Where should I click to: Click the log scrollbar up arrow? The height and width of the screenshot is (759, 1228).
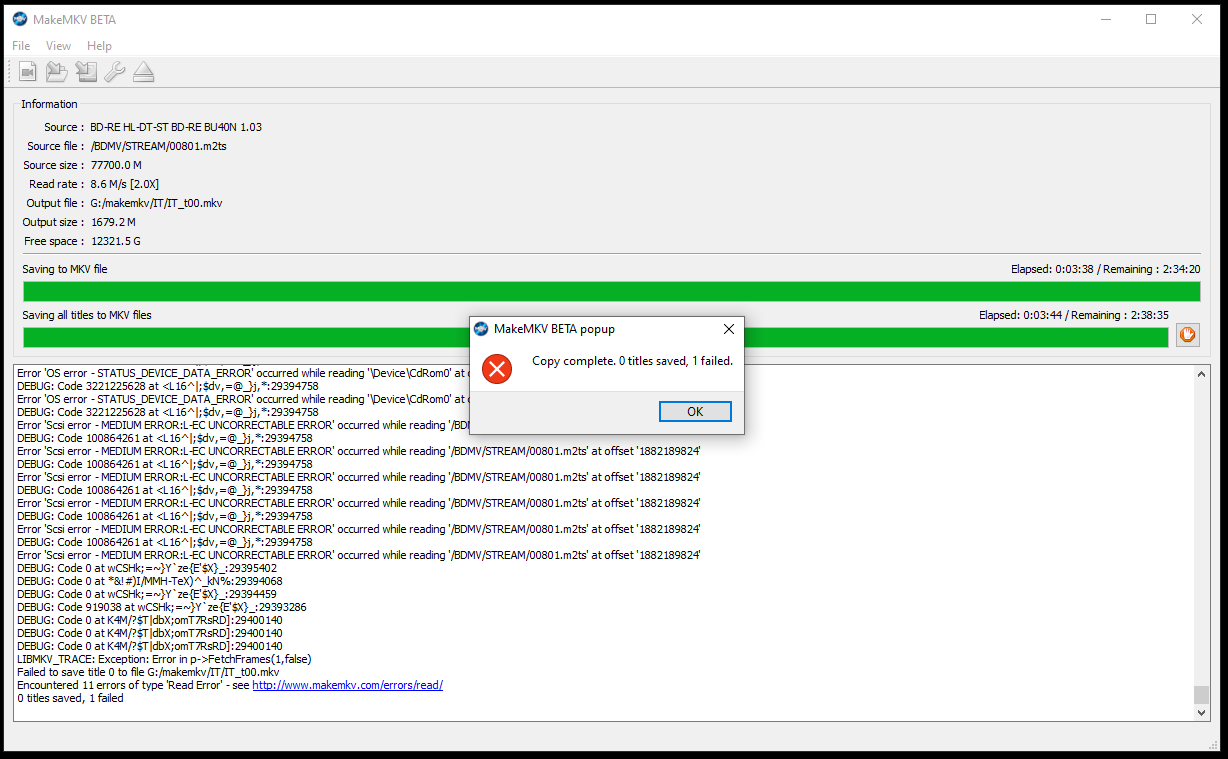pos(1201,373)
